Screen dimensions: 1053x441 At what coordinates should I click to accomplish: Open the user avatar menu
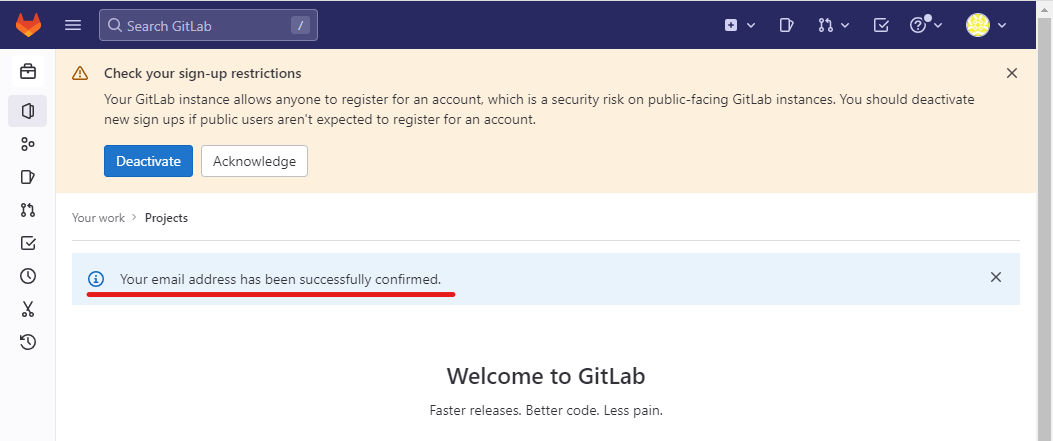[986, 26]
